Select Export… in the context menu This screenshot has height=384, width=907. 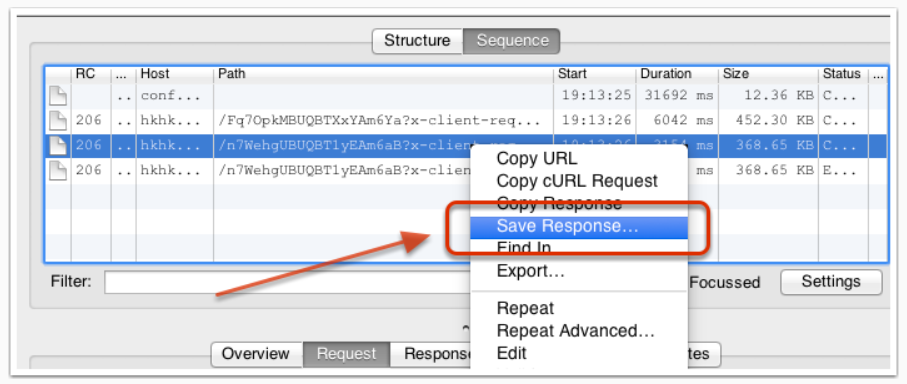[531, 271]
